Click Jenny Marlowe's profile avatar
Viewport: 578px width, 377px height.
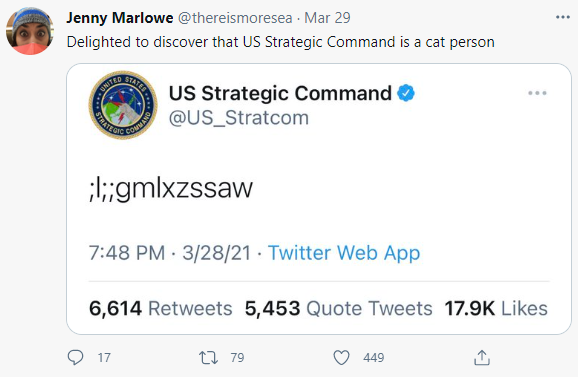[30, 31]
